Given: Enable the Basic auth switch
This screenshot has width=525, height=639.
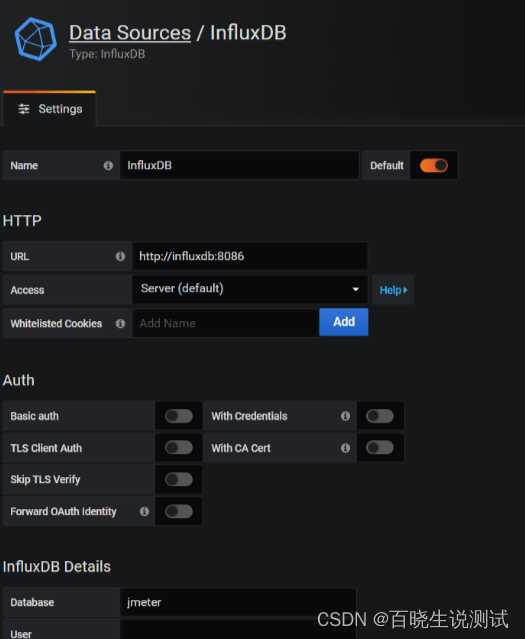Looking at the screenshot, I should pos(179,416).
